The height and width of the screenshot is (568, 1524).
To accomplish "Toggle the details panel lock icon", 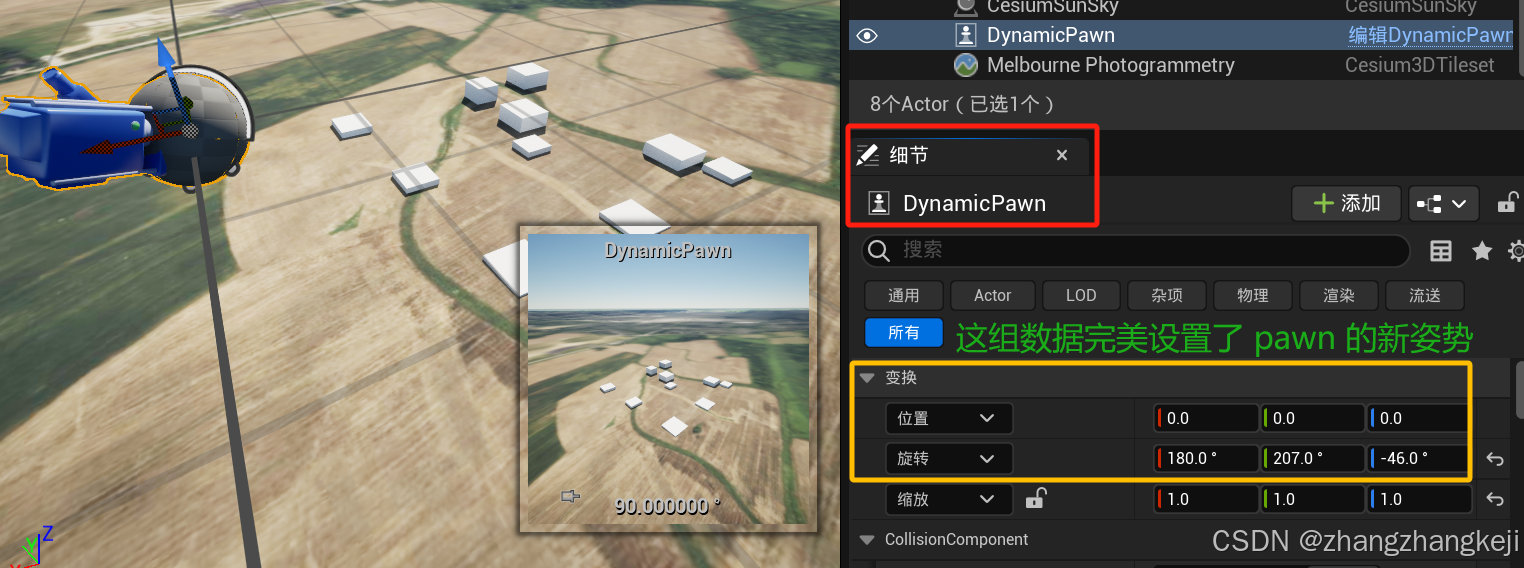I will pyautogui.click(x=1507, y=203).
